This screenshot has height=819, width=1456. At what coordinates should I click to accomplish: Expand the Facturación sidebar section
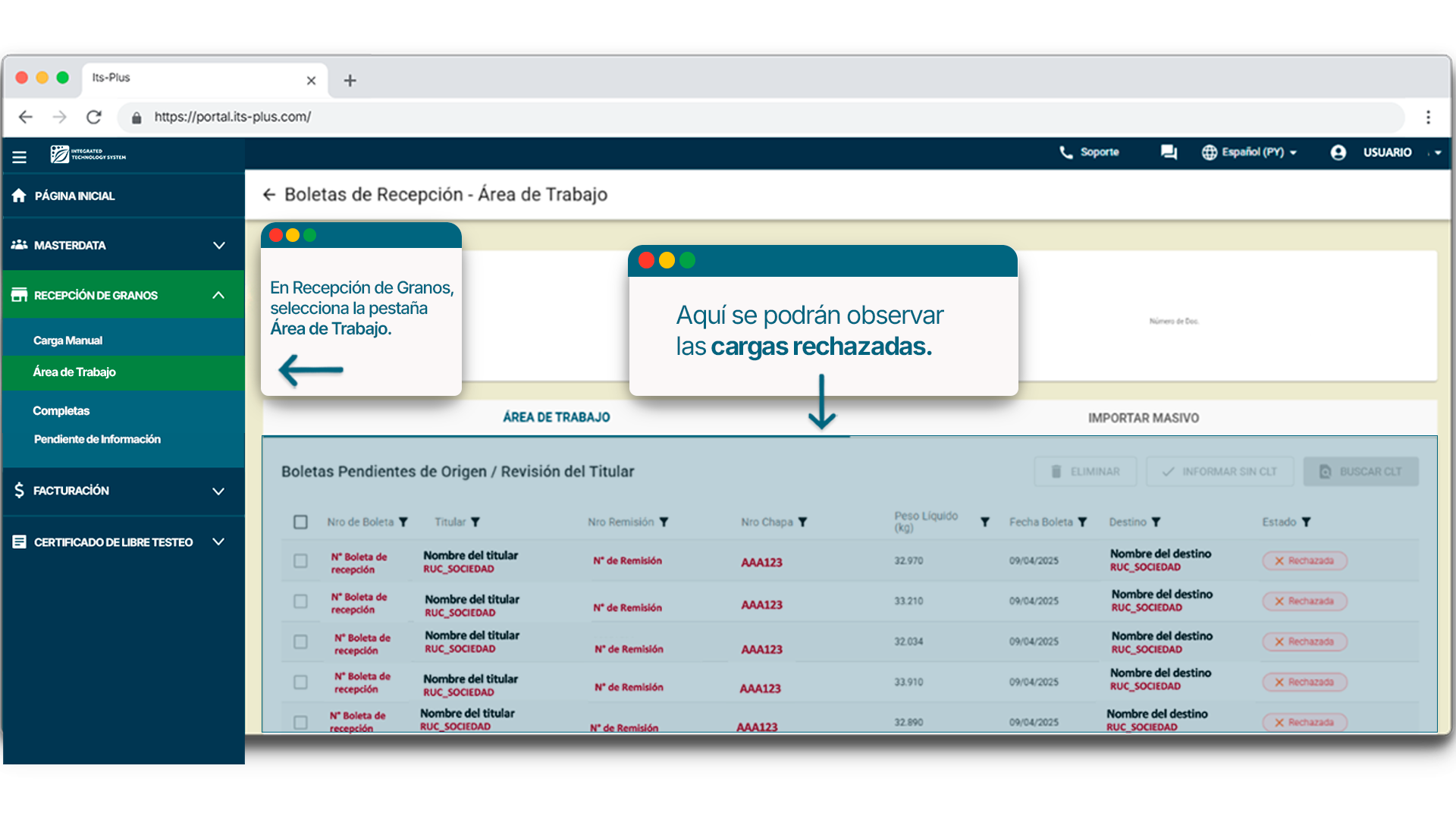click(218, 491)
